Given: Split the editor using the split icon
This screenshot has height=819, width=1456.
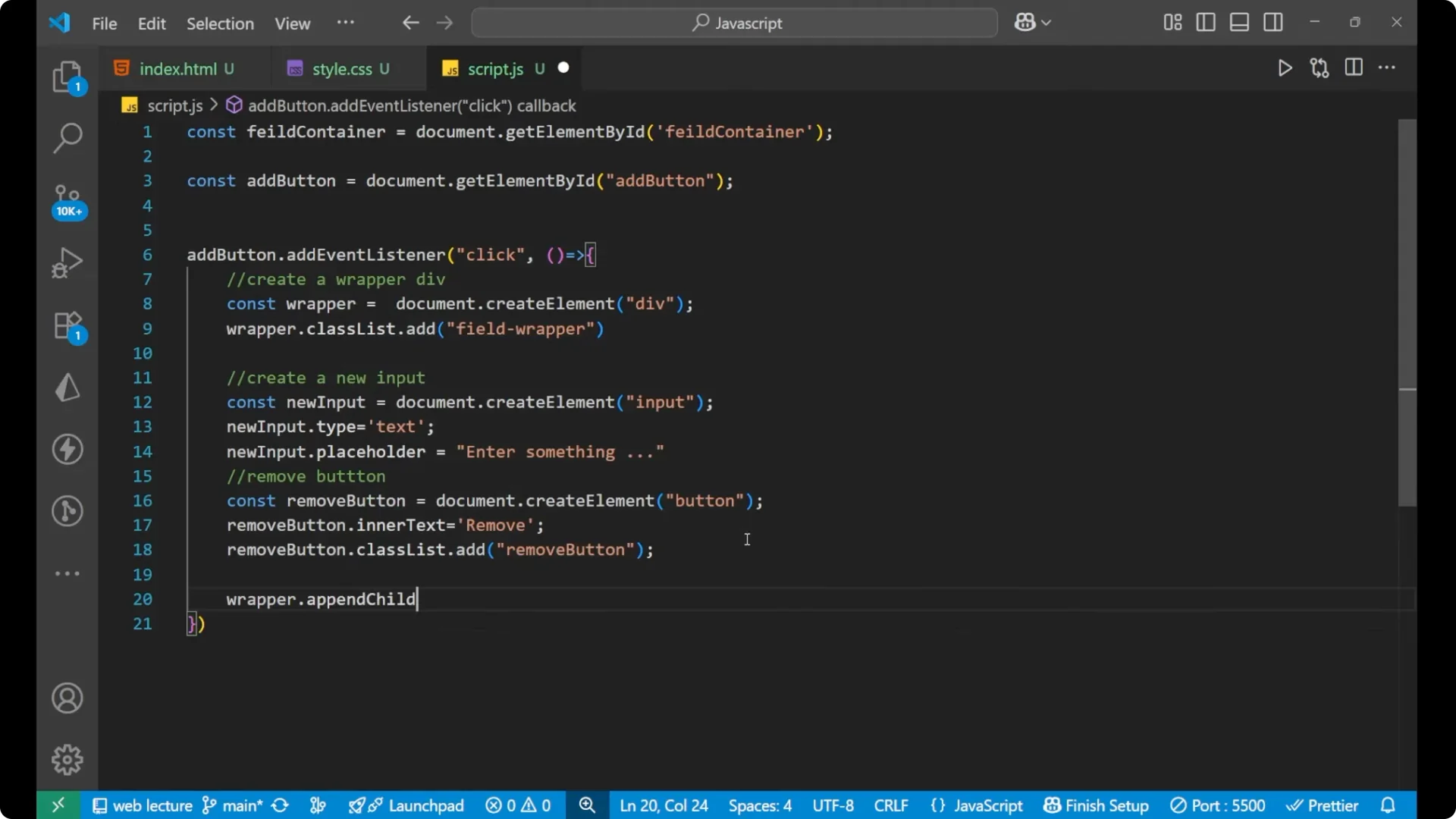Looking at the screenshot, I should pos(1354,67).
